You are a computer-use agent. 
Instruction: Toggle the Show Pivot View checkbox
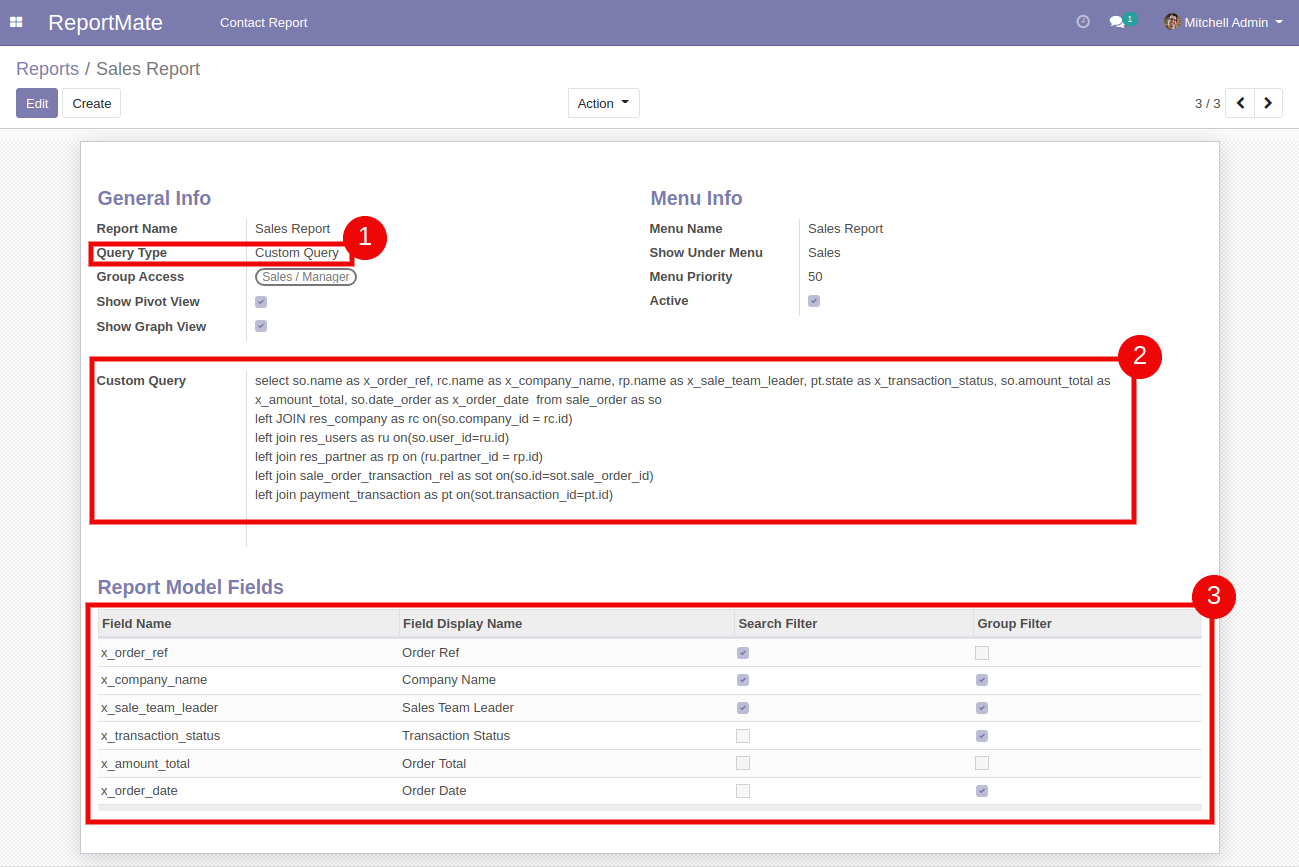tap(261, 302)
